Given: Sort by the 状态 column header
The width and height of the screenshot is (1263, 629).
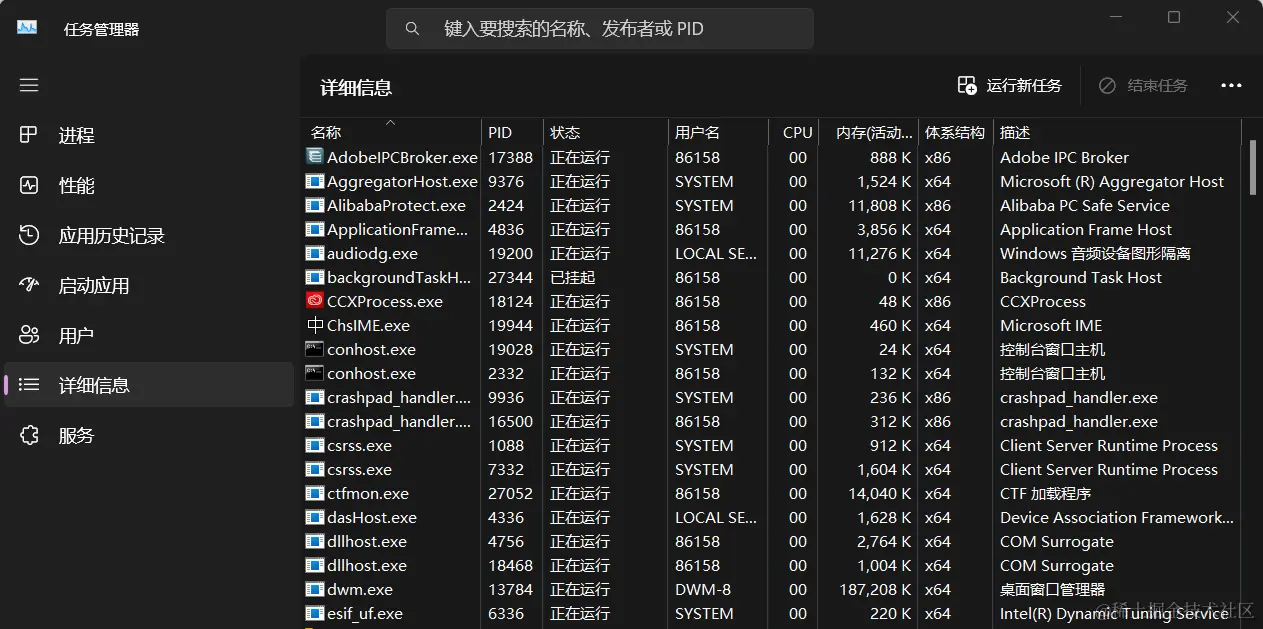Looking at the screenshot, I should (606, 132).
